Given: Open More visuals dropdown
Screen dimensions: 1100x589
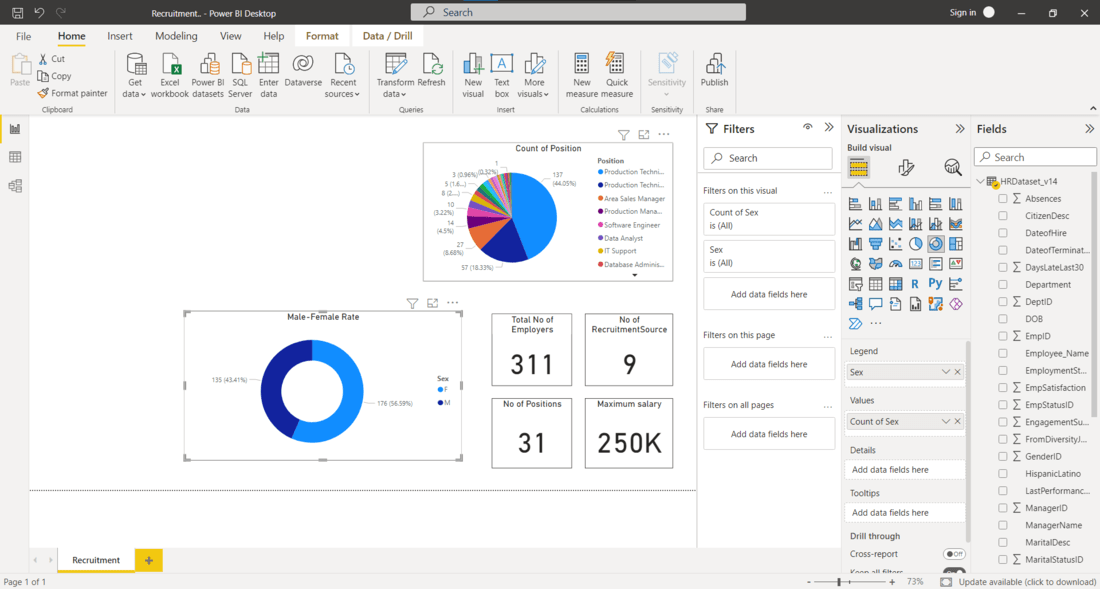Looking at the screenshot, I should [x=546, y=95].
